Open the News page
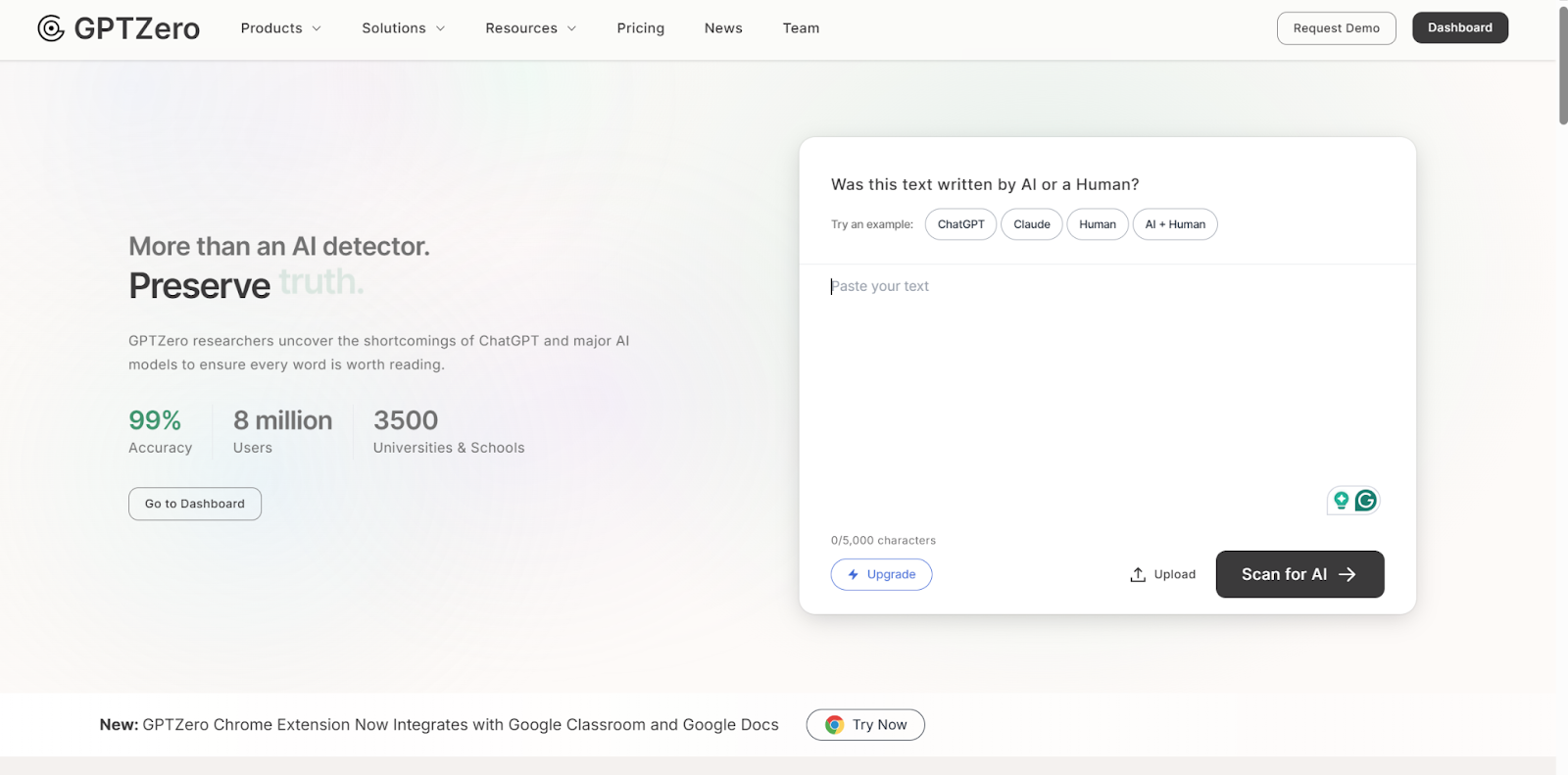This screenshot has height=775, width=1568. [723, 28]
